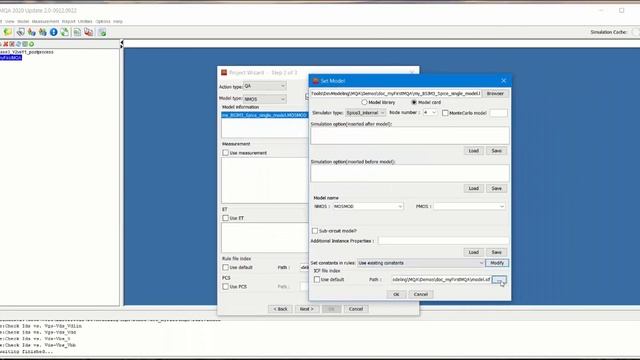The width and height of the screenshot is (640, 360).
Task: Click Cancel in the Set Model dialog
Action: point(420,294)
